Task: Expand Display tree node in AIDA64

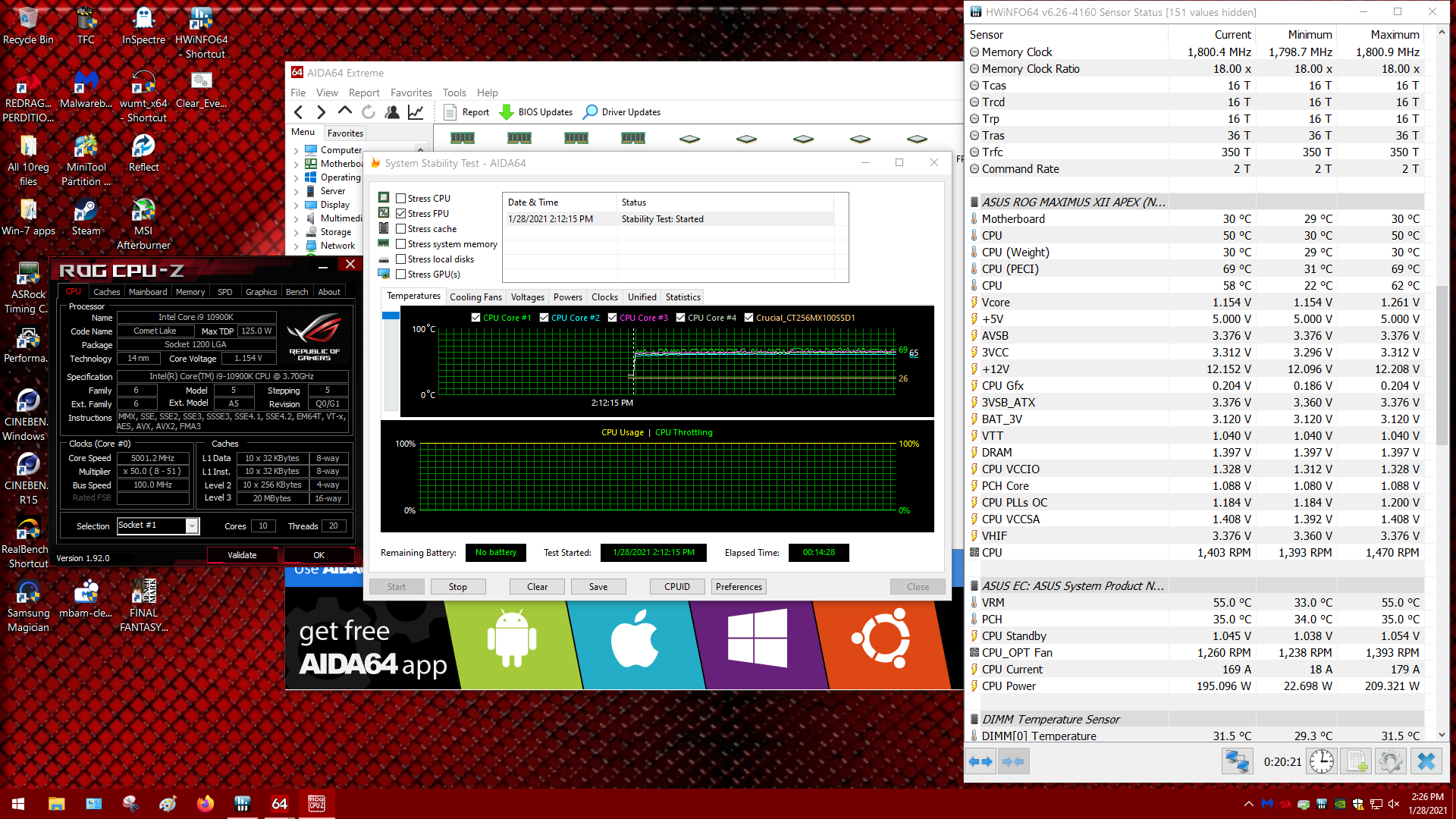Action: 297,205
